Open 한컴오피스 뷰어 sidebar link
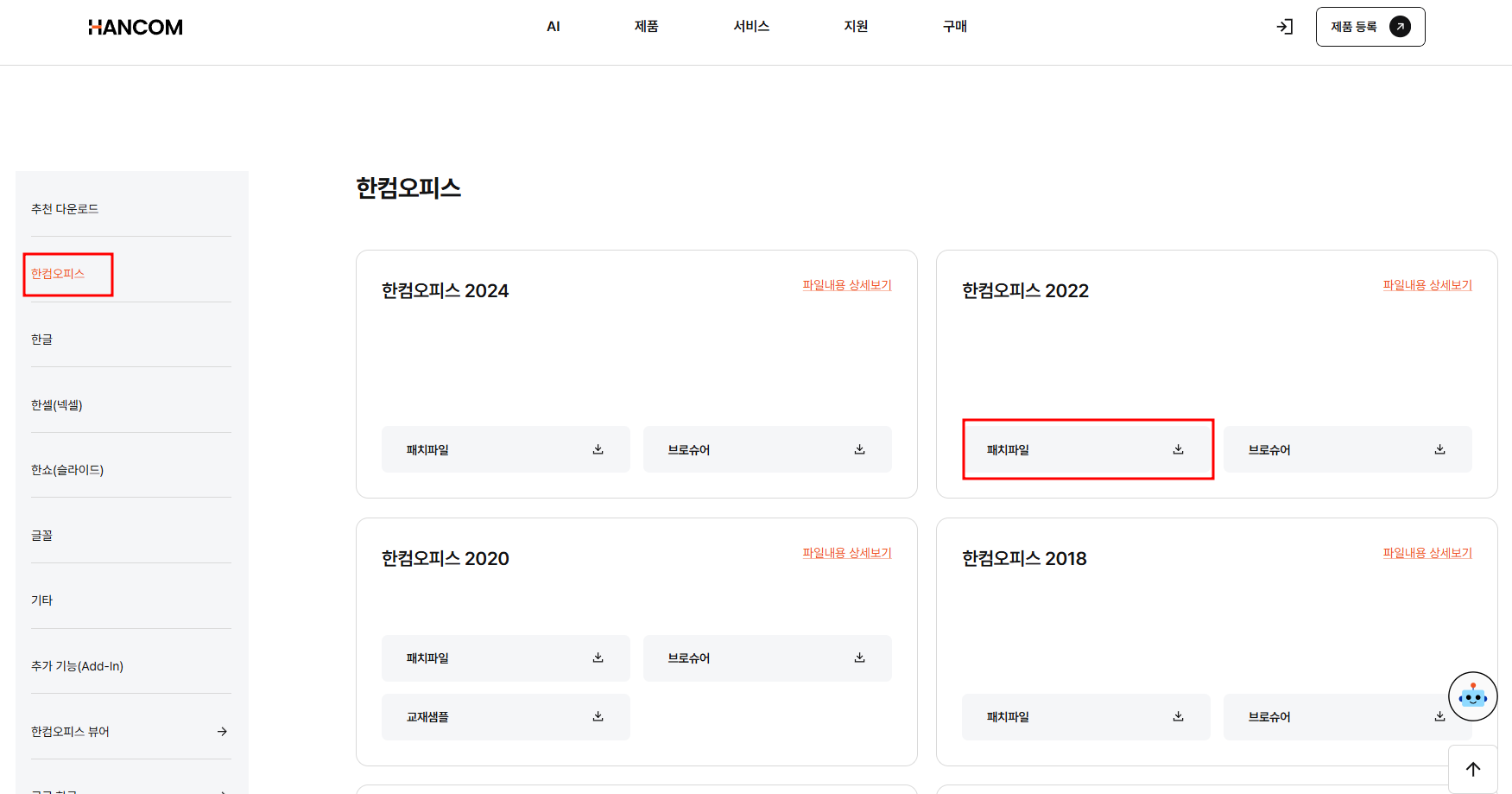Image resolution: width=1512 pixels, height=794 pixels. [x=71, y=732]
